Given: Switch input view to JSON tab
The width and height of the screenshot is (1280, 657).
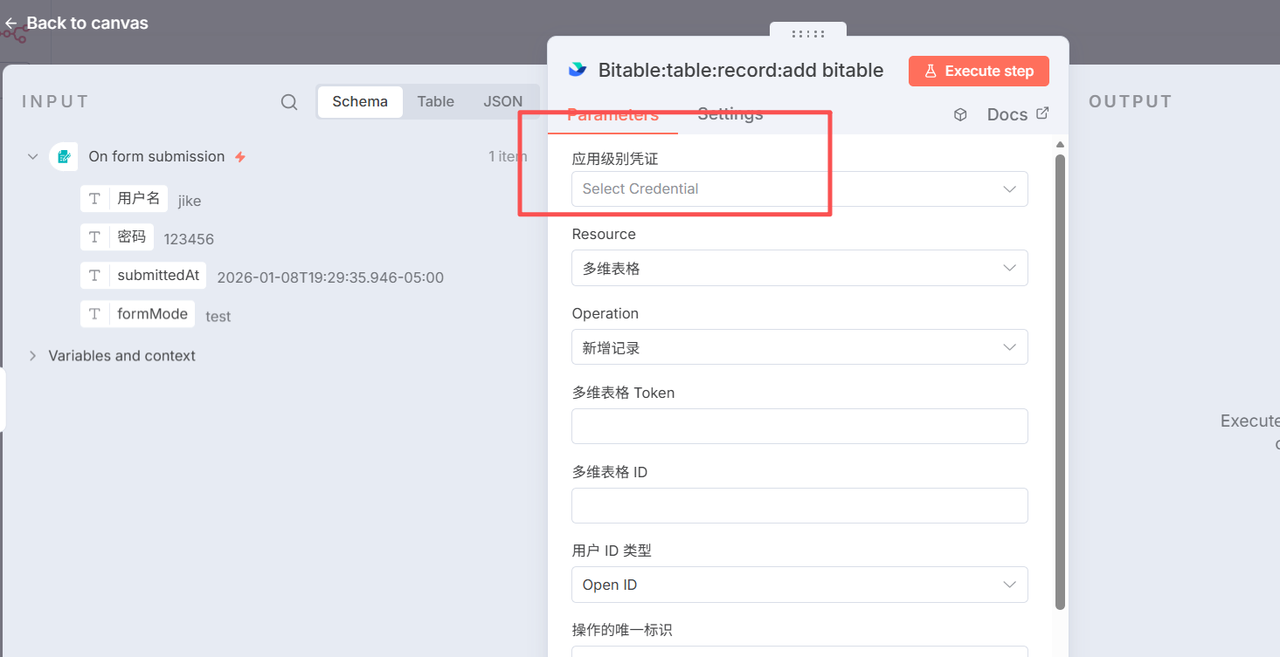Looking at the screenshot, I should point(503,101).
